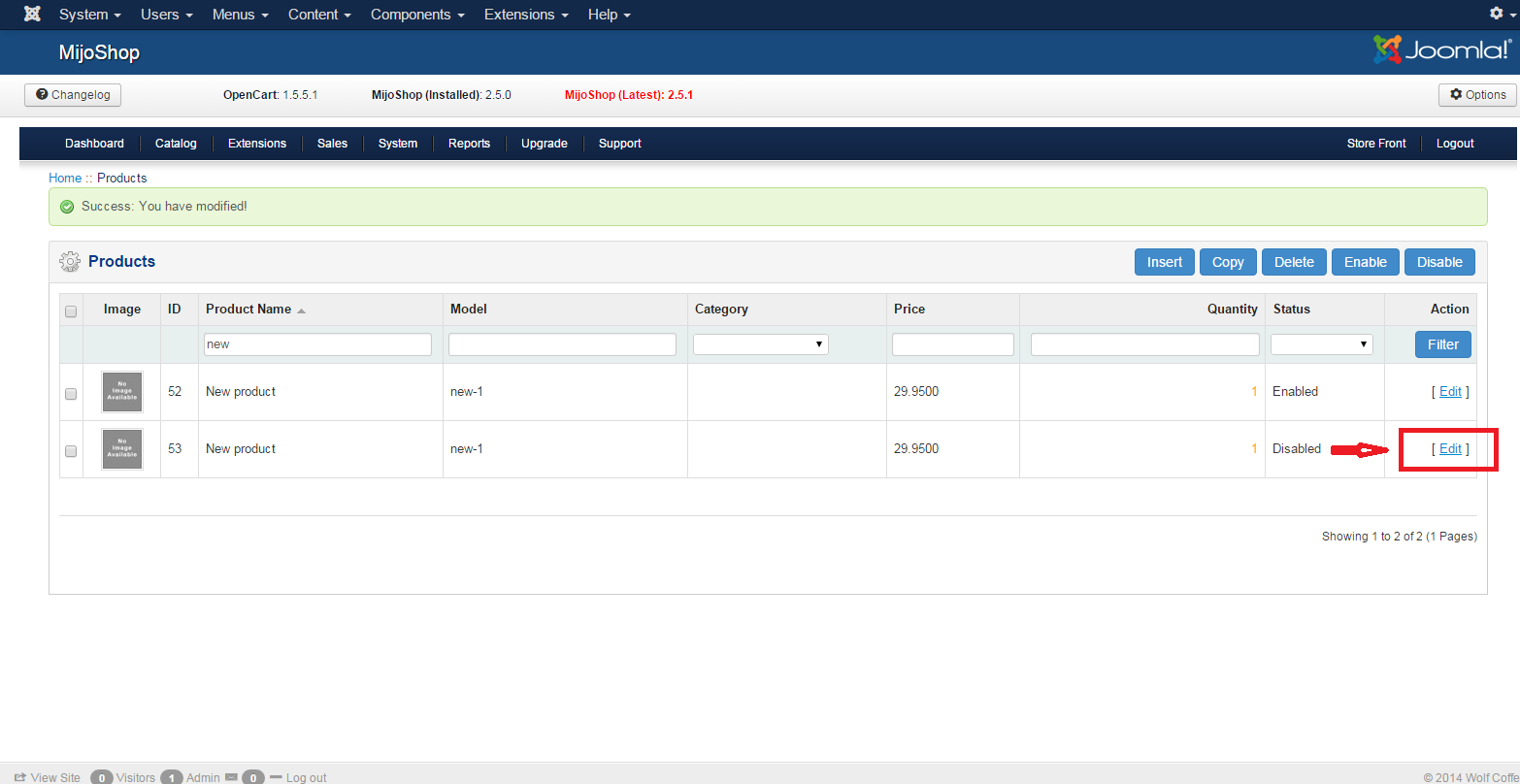Focus the Price filter input field
Viewport: 1520px width, 784px height.
click(x=953, y=344)
